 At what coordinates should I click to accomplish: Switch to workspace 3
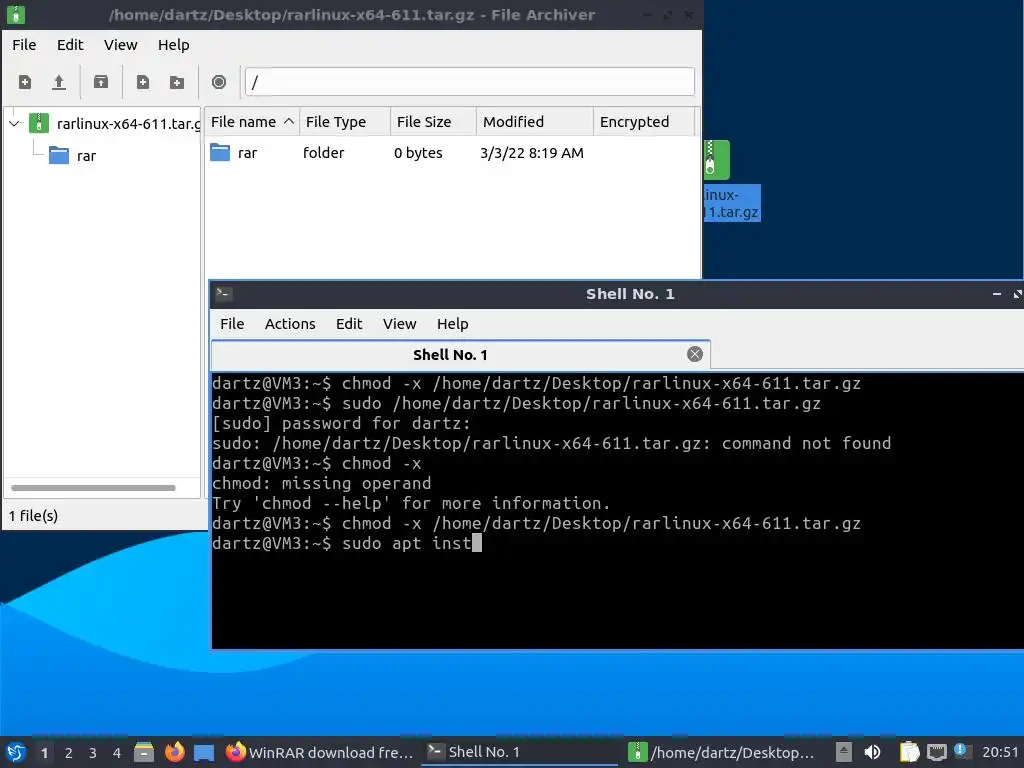click(x=93, y=753)
